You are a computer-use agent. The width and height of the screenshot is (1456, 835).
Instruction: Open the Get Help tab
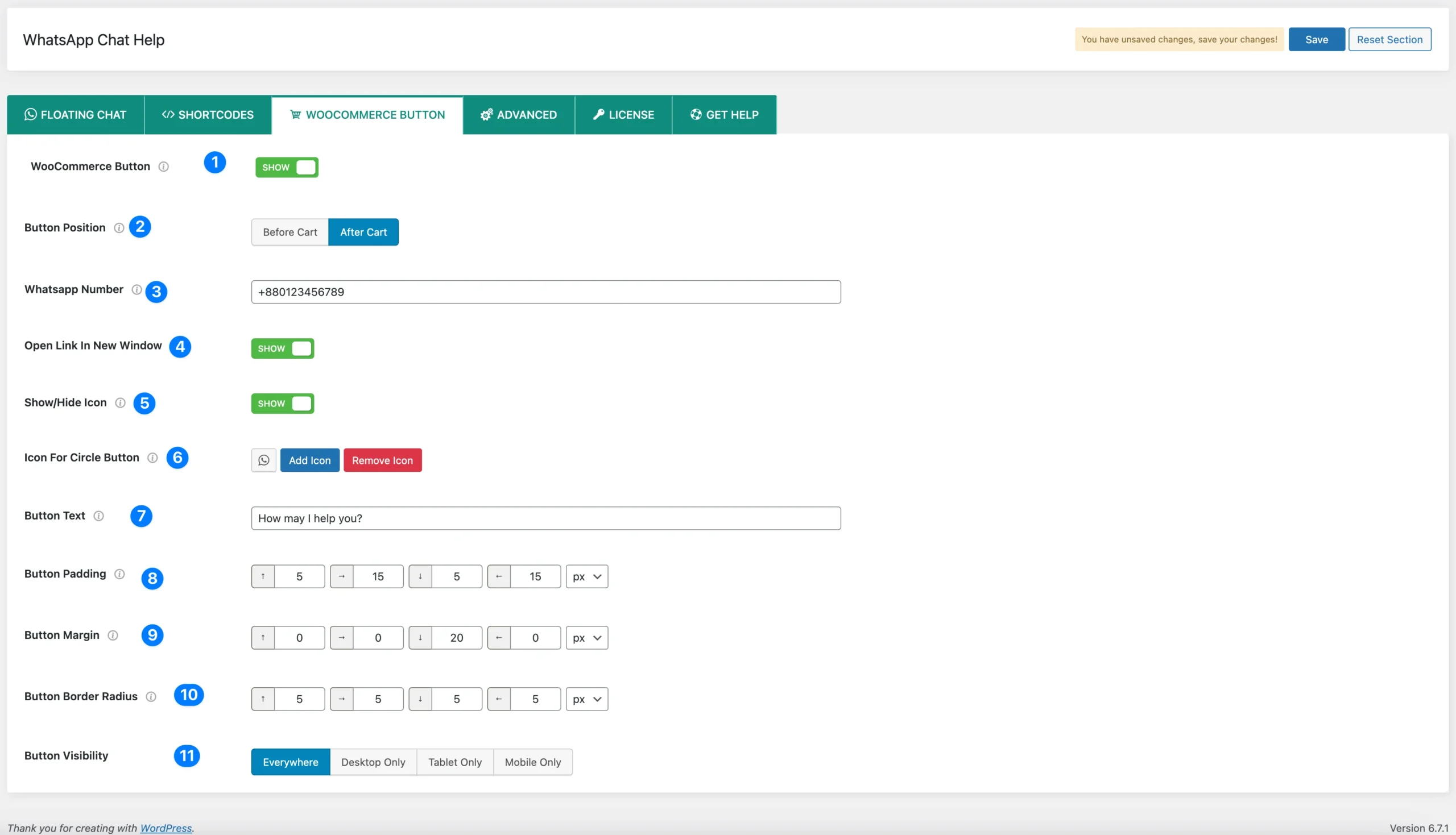click(725, 115)
